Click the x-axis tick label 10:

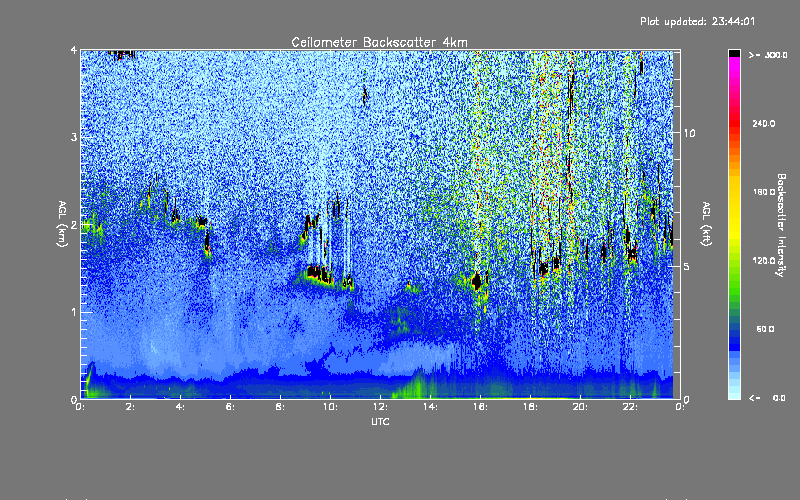(x=330, y=407)
